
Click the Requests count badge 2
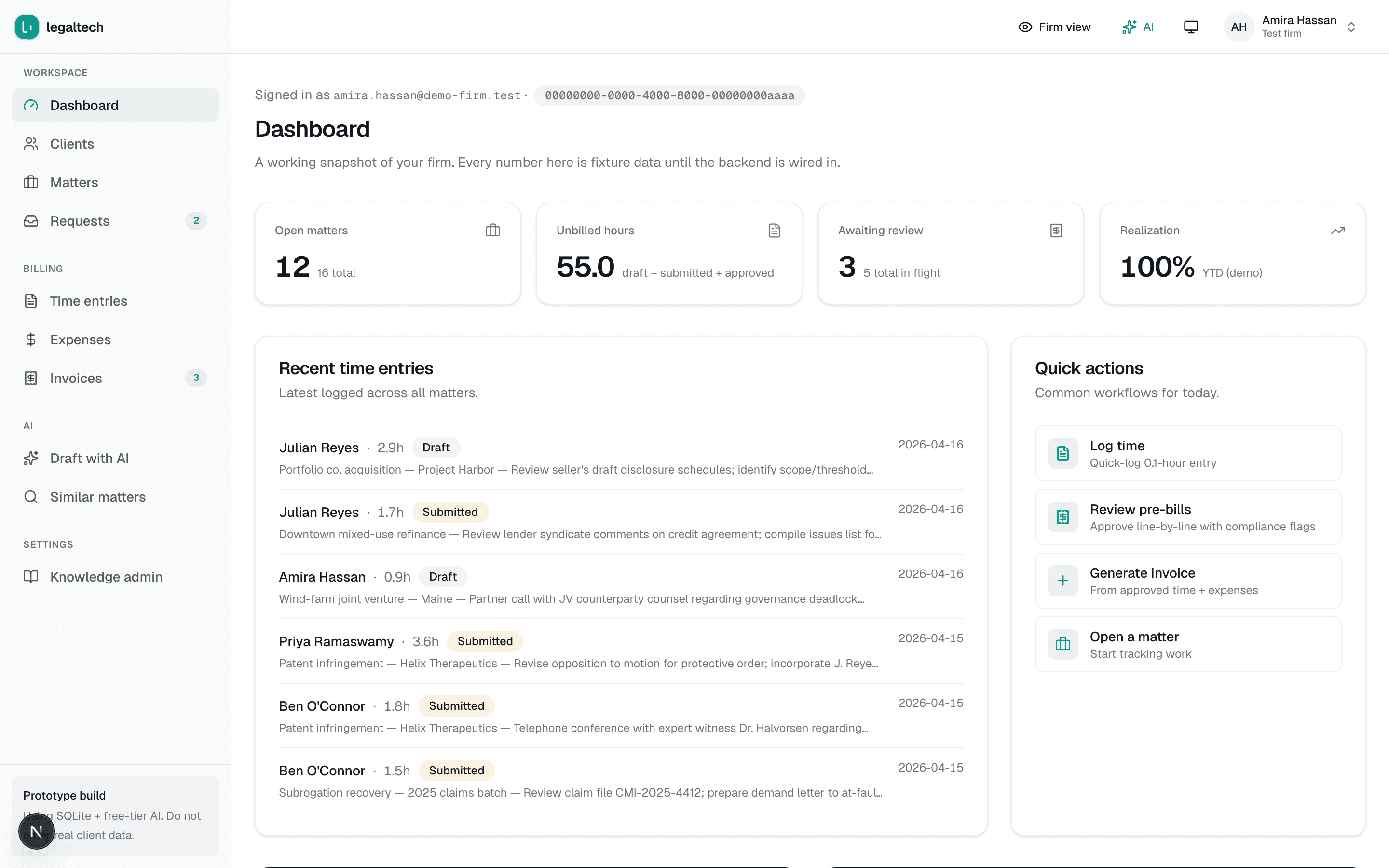click(x=196, y=220)
